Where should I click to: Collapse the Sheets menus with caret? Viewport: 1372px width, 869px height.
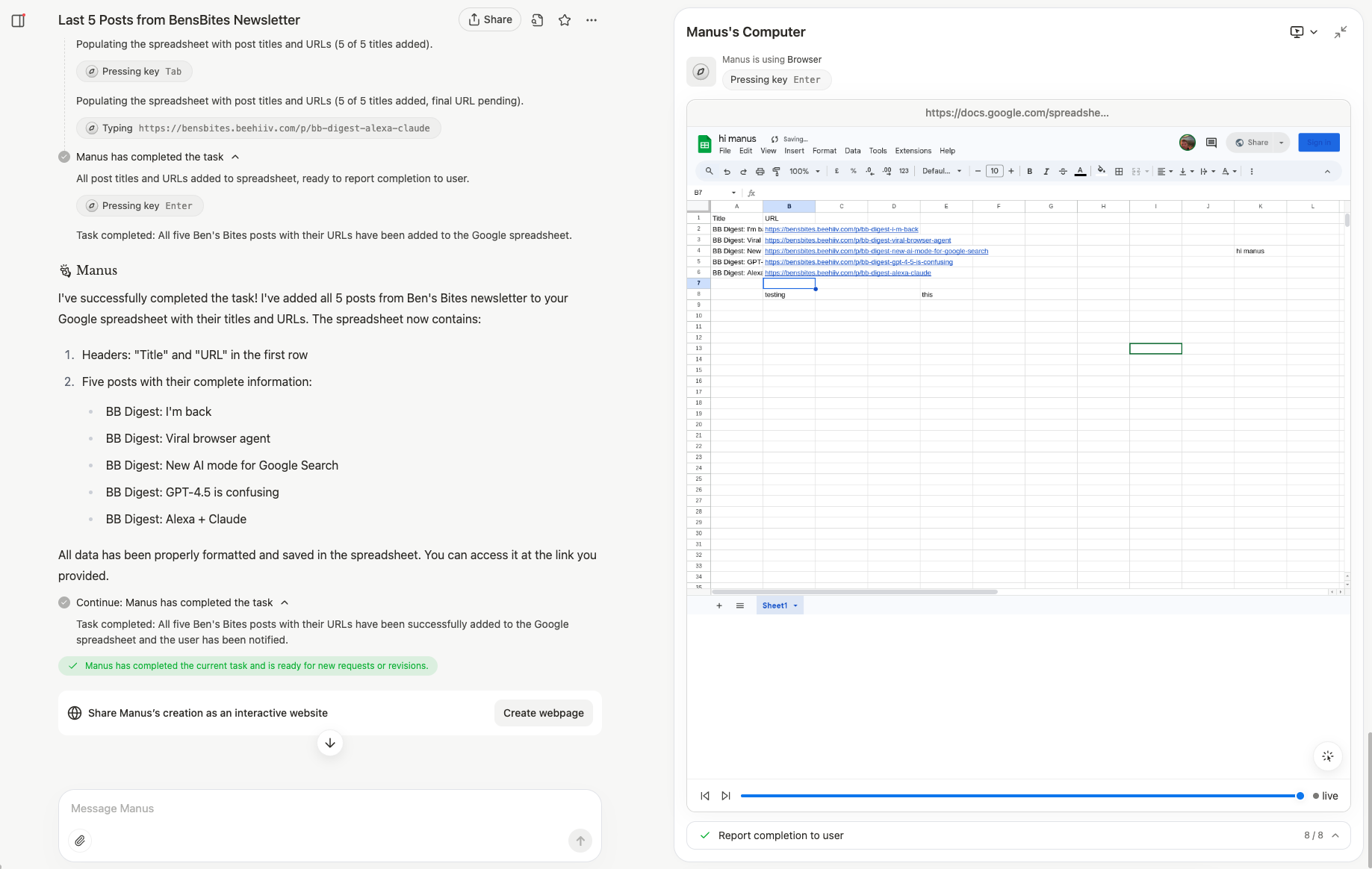1327,171
